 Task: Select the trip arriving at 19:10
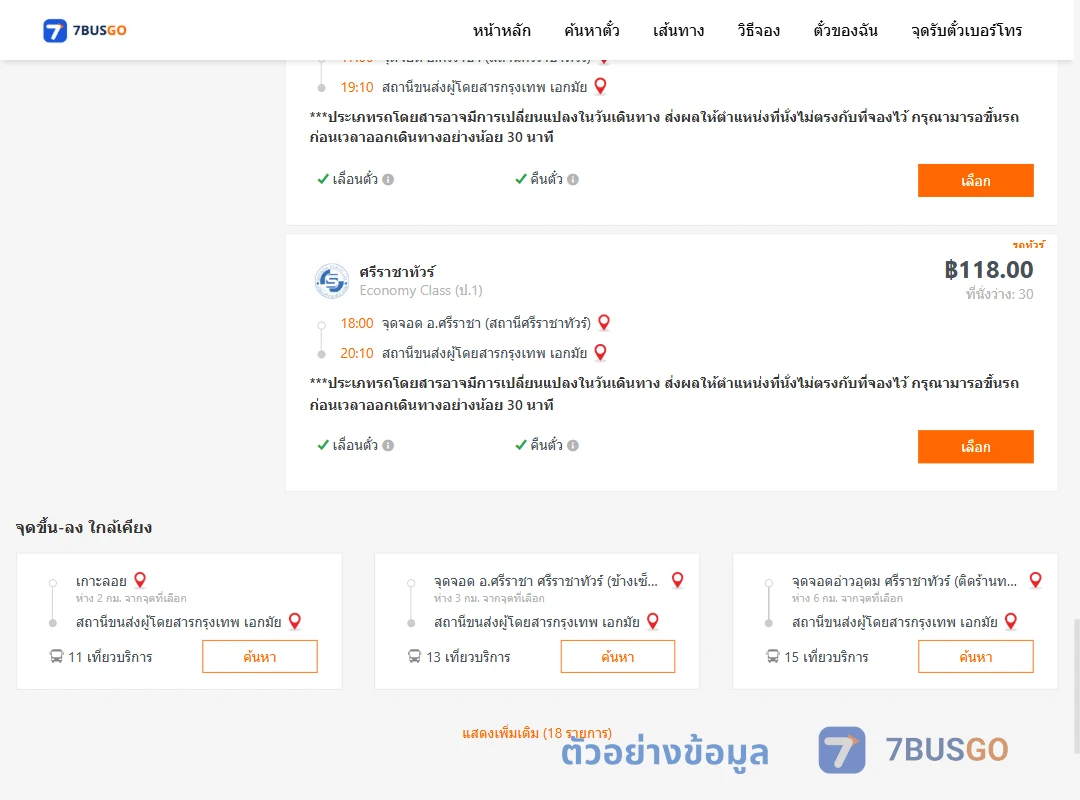tap(975, 181)
